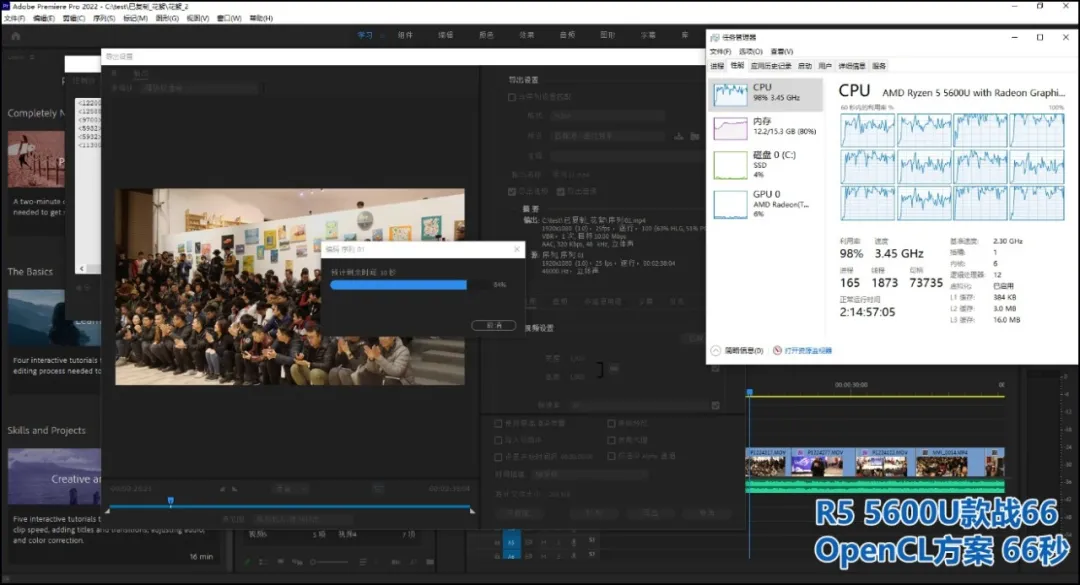Open the 标记(M) menu in Premiere Pro
The width and height of the screenshot is (1080, 585).
click(x=135, y=19)
